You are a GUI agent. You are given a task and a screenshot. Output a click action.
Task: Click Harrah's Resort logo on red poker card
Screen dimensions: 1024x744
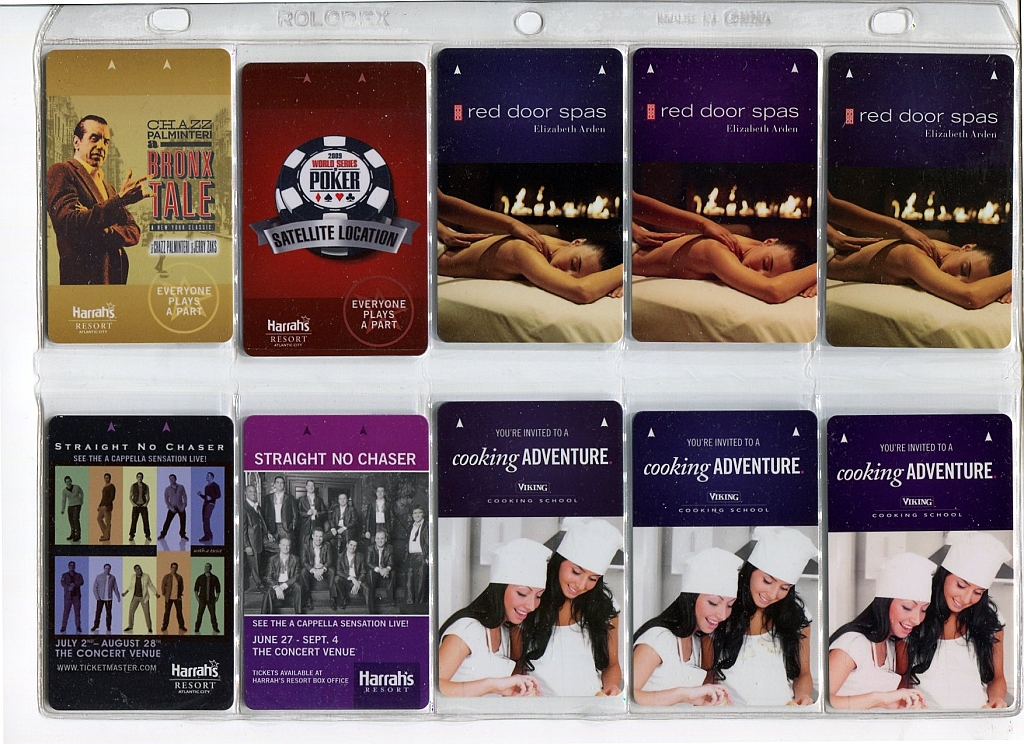[288, 331]
